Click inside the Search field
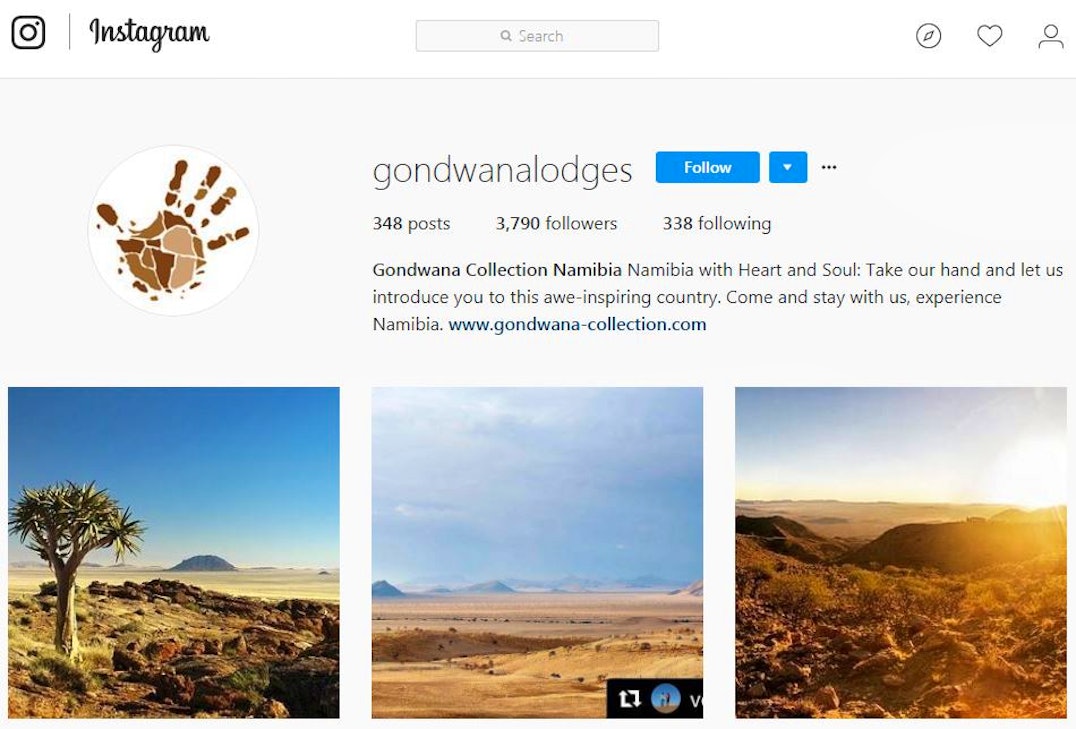The image size is (1076, 729). [537, 36]
